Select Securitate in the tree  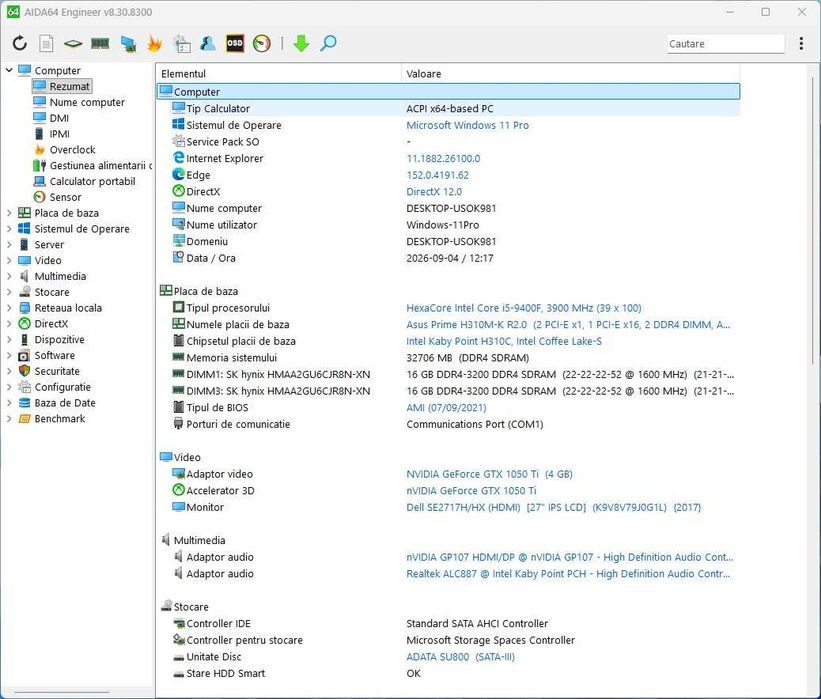click(57, 371)
